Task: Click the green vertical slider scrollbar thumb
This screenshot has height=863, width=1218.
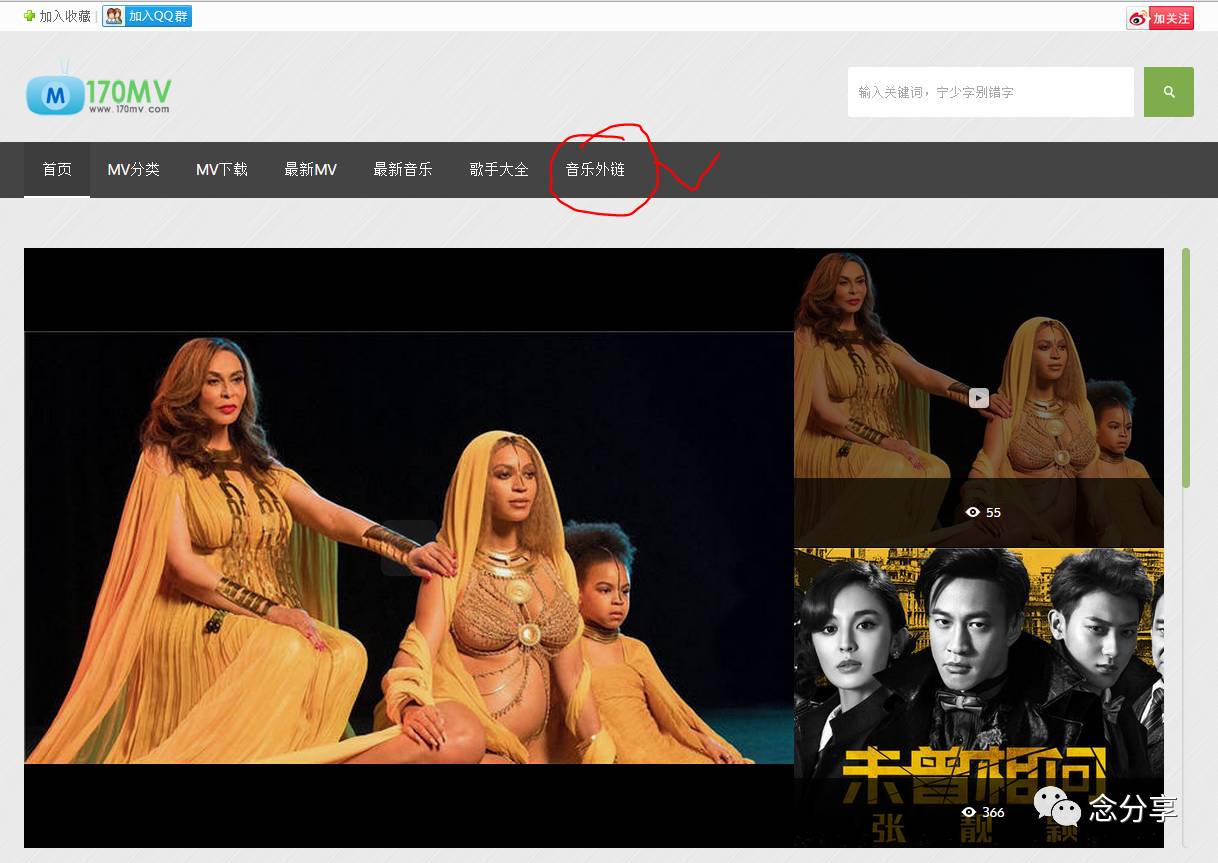Action: [1186, 368]
